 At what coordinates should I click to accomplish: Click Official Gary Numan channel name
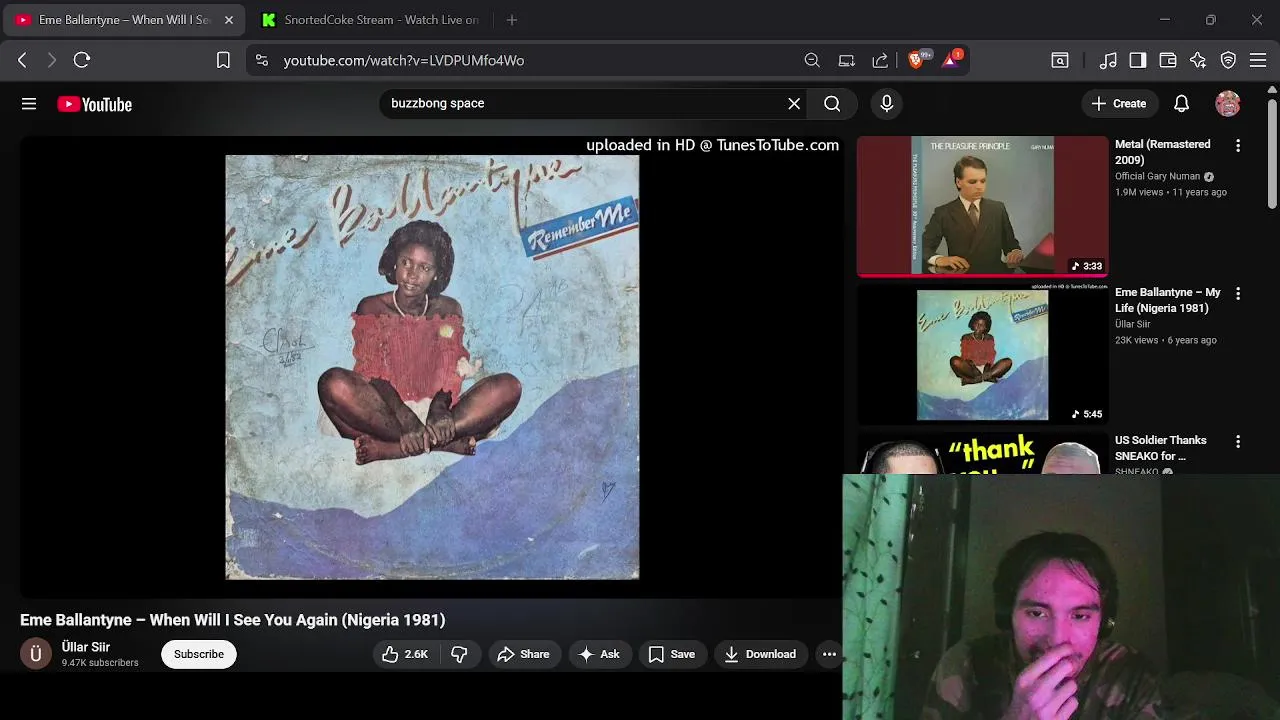1157,176
